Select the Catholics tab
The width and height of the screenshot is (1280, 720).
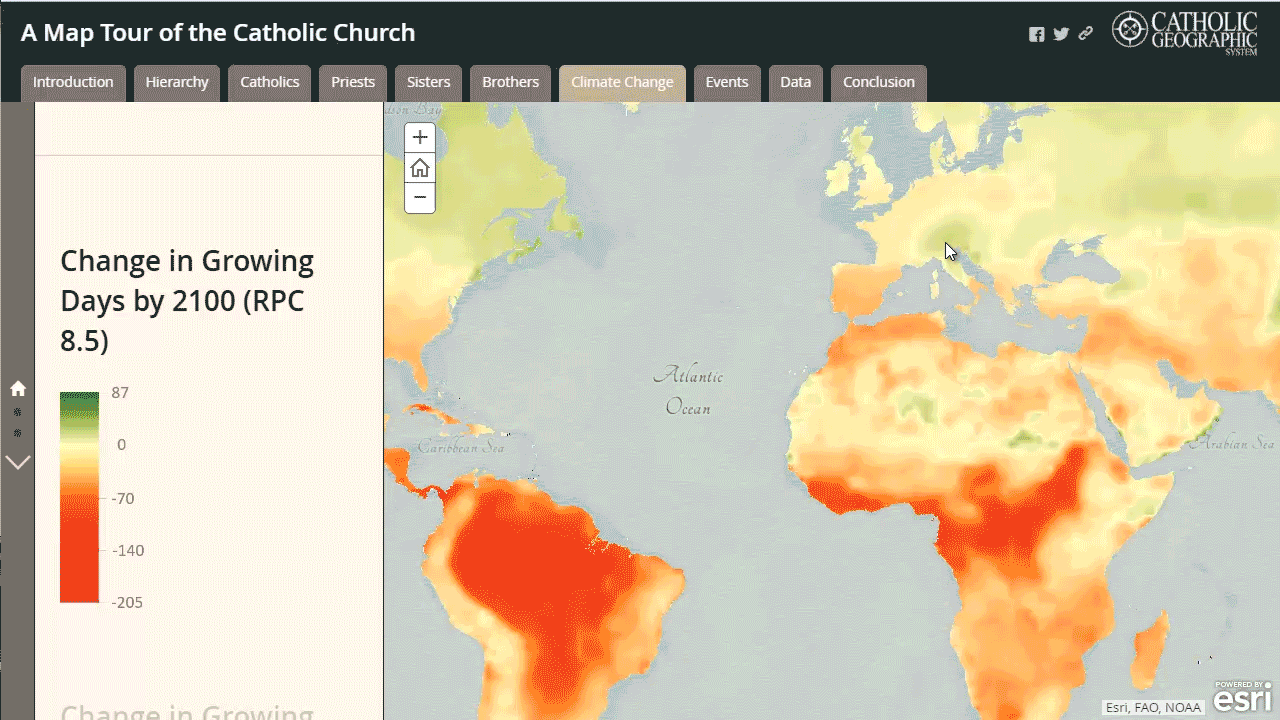coord(270,83)
